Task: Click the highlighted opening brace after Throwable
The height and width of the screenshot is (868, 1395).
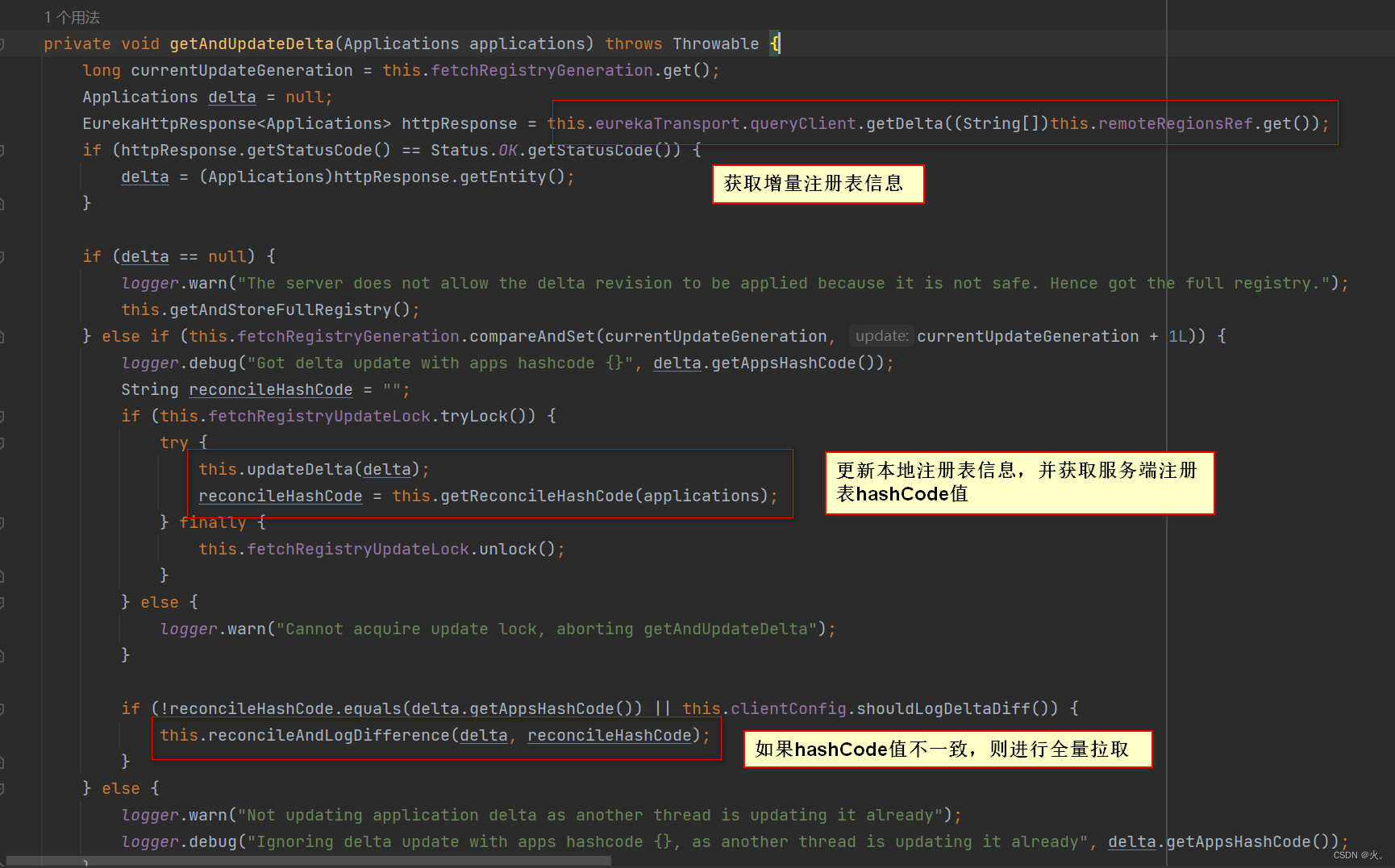Action: coord(775,44)
